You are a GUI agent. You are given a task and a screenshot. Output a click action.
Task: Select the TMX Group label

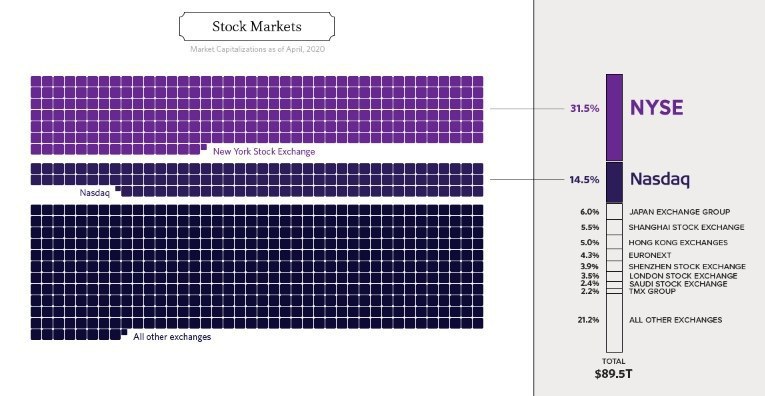point(652,291)
